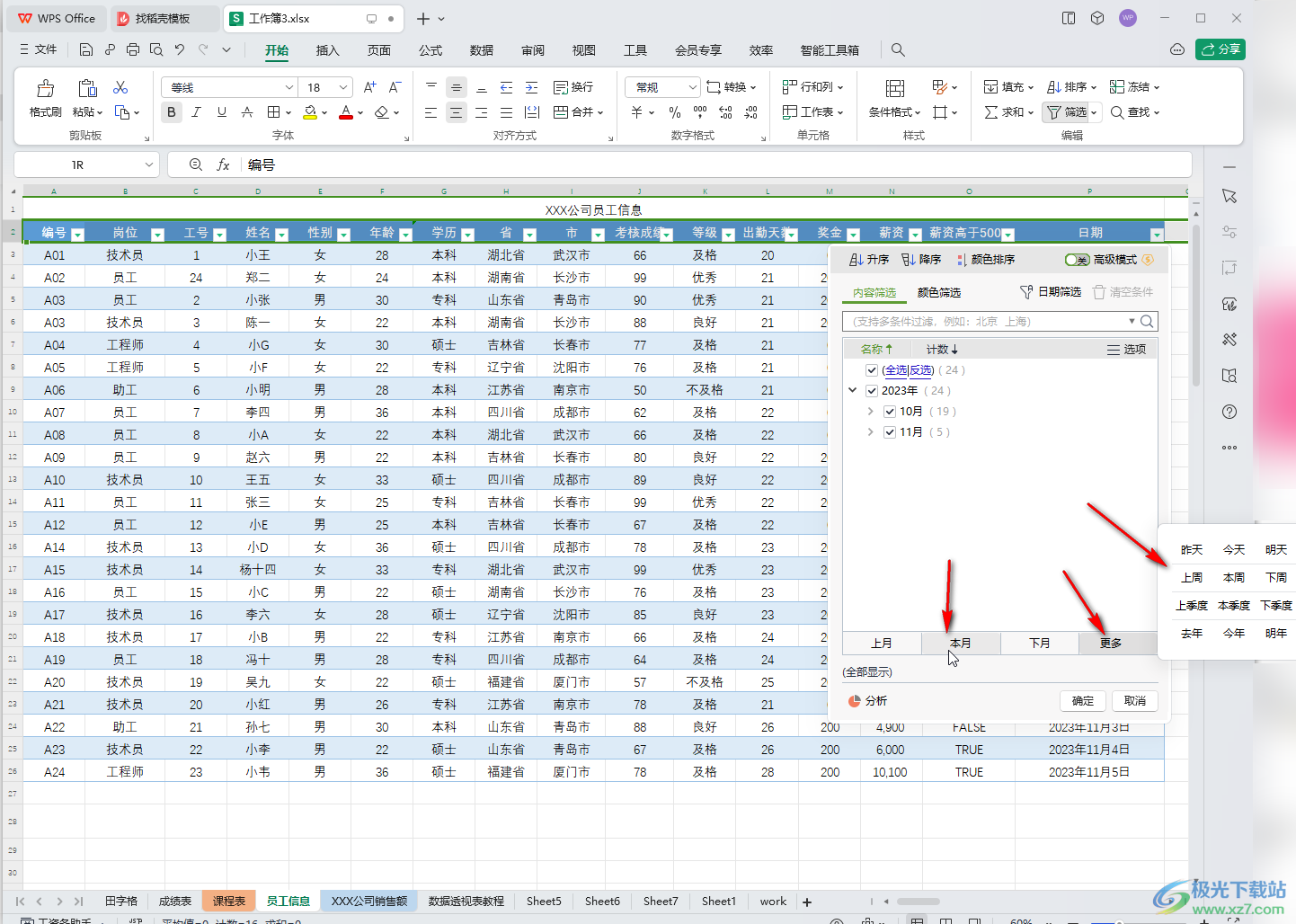Uncheck the 11月 checkbox

tap(890, 432)
